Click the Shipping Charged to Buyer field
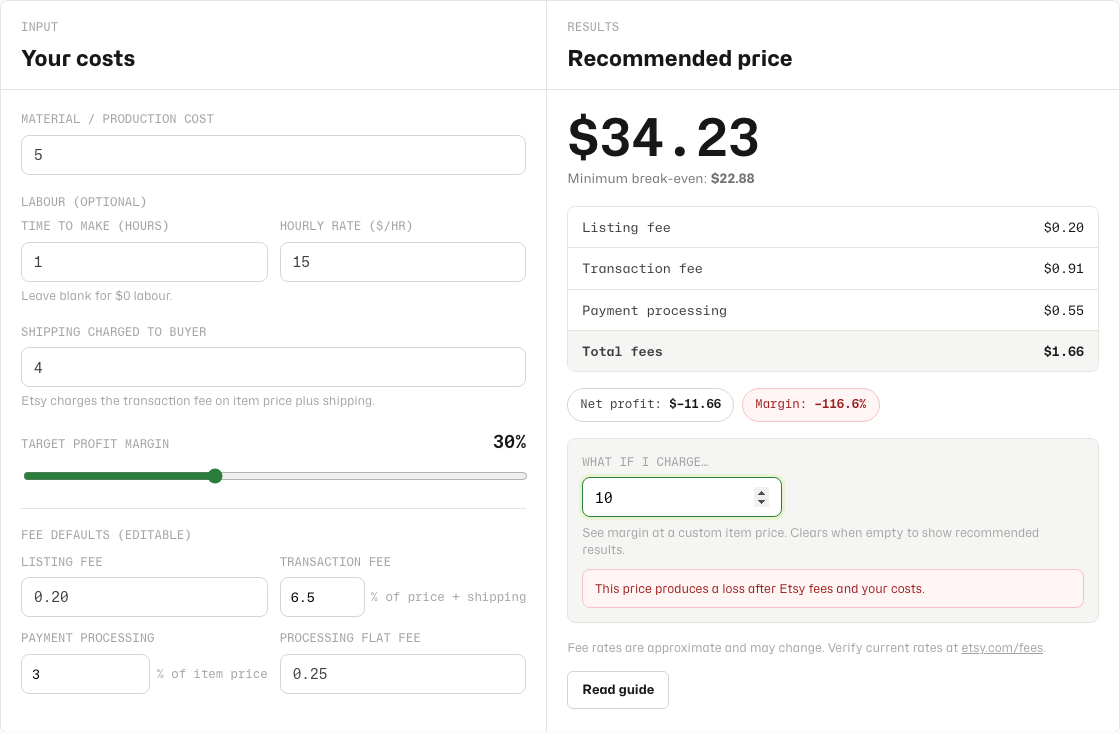Viewport: 1120px width, 733px height. click(273, 367)
